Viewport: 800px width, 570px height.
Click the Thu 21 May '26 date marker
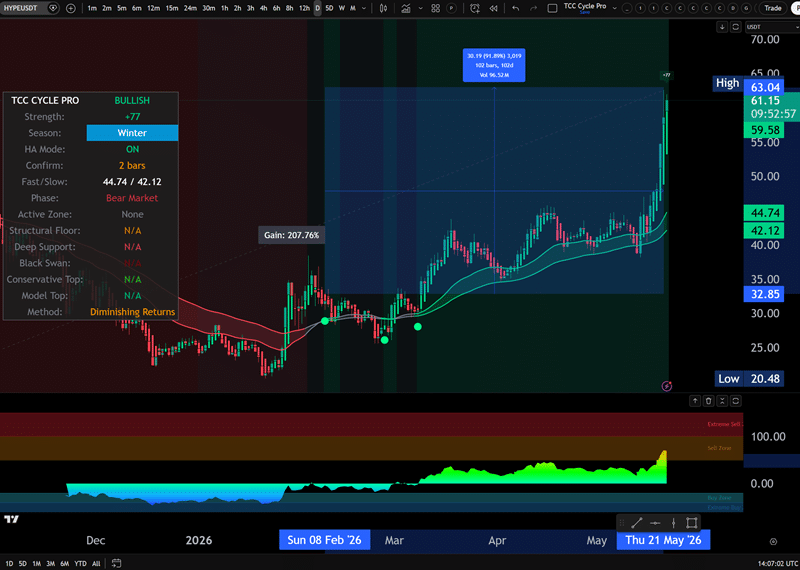point(663,540)
